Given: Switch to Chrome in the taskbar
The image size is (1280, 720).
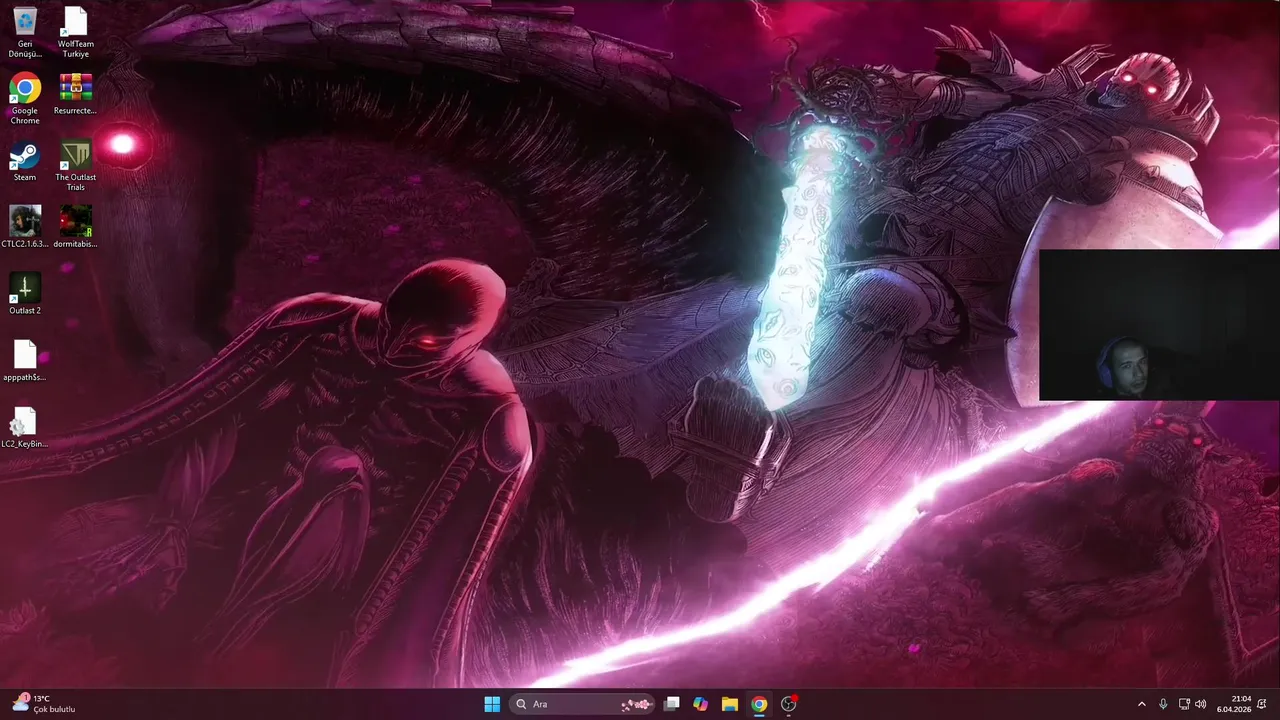Looking at the screenshot, I should 759,704.
